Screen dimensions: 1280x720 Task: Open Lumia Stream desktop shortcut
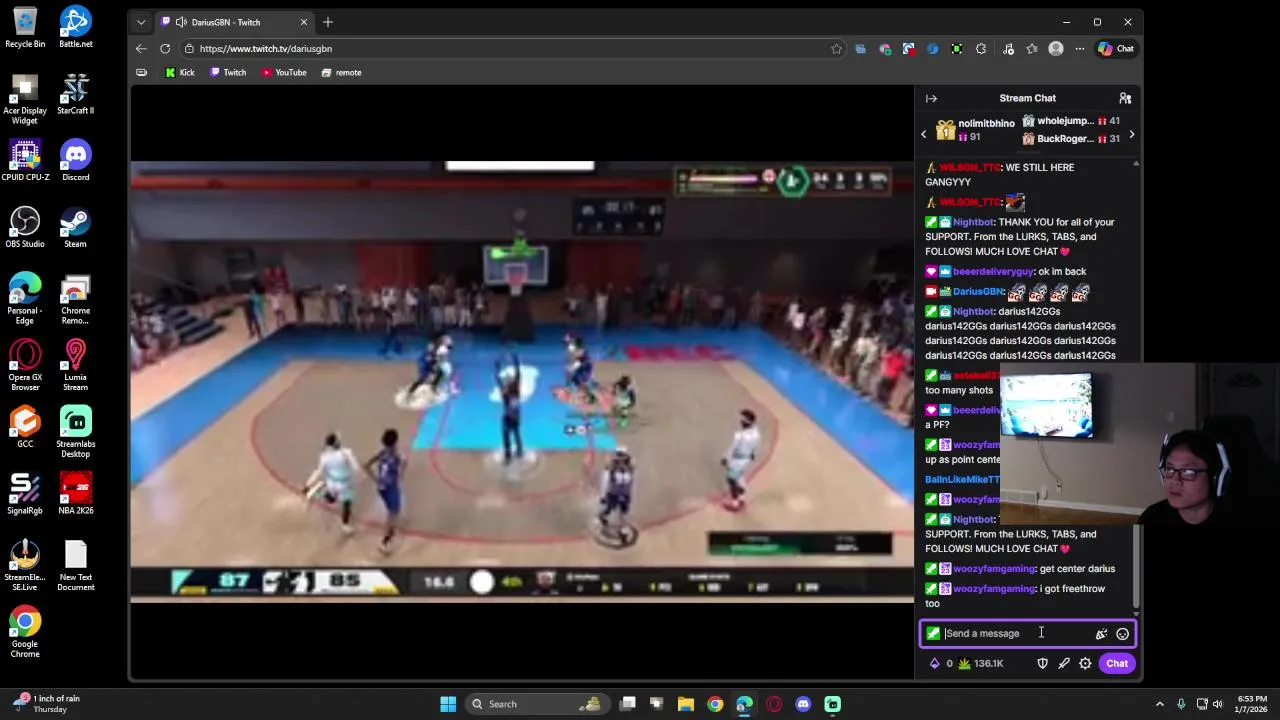(75, 366)
